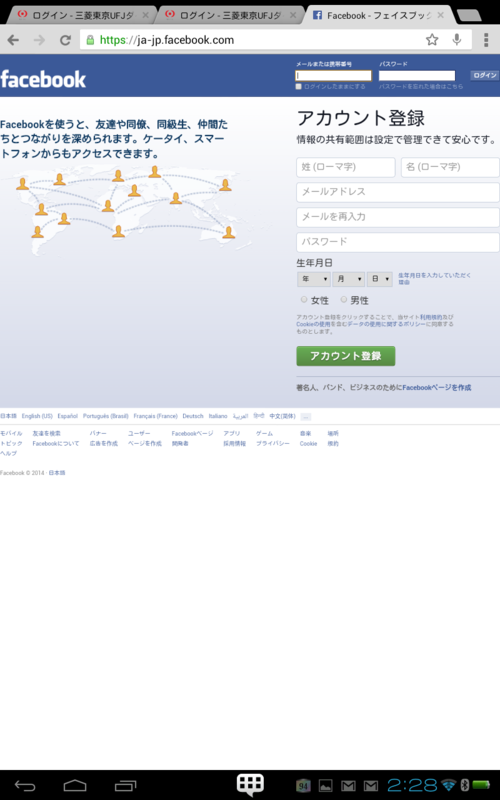Close the Facebook tab
The width and height of the screenshot is (500, 800).
point(440,15)
